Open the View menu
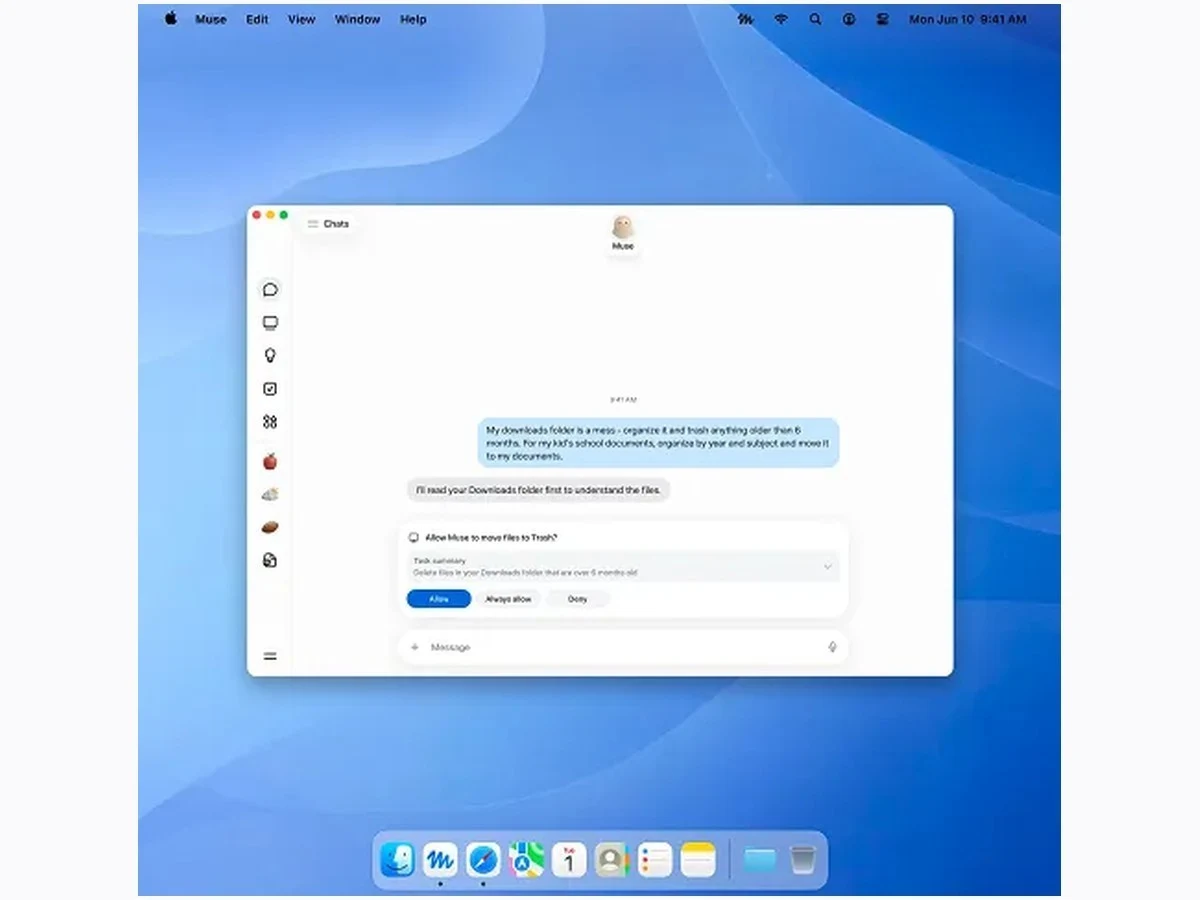Viewport: 1200px width, 900px height. (301, 19)
